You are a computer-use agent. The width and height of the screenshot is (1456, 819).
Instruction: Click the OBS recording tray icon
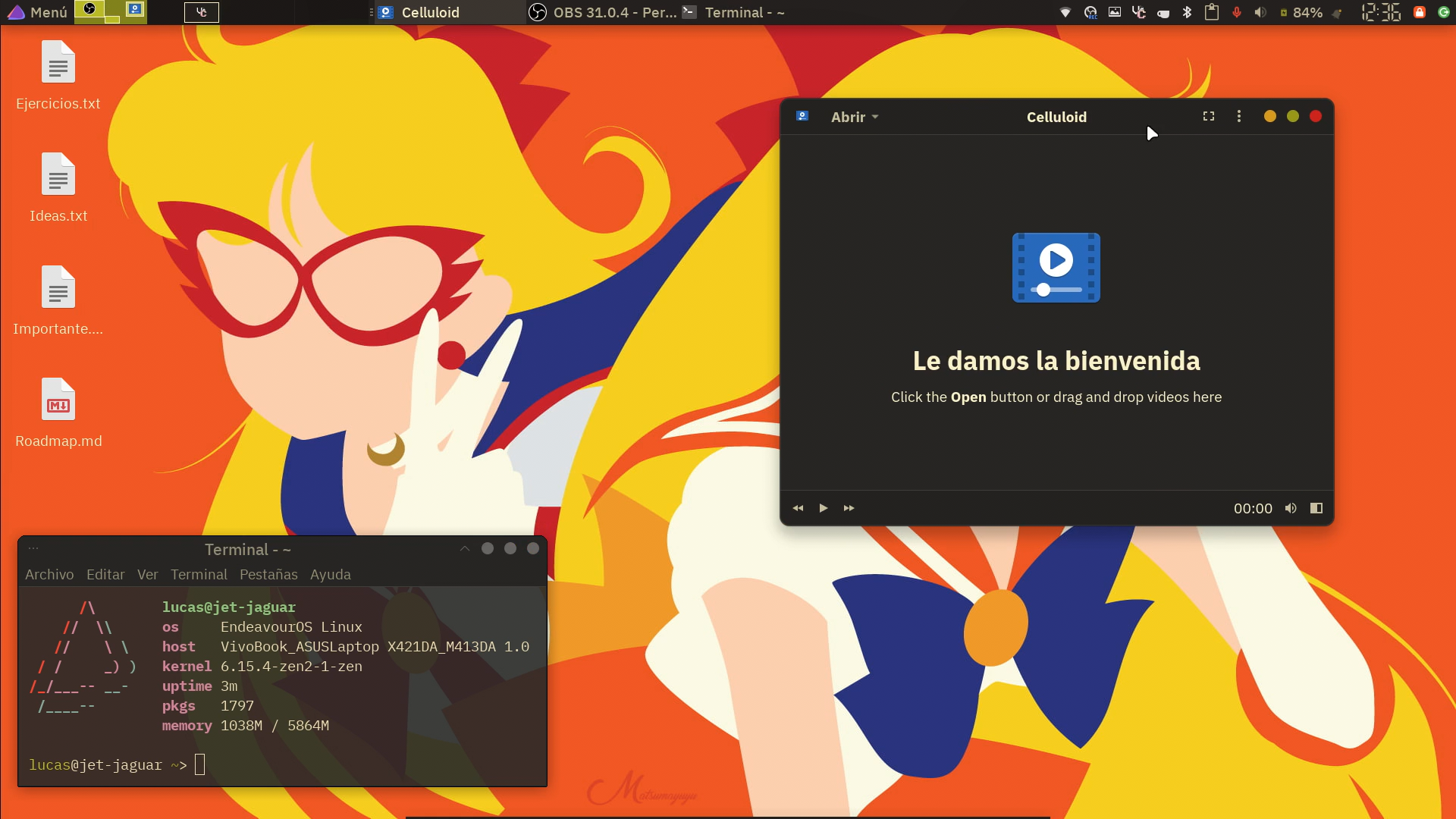1090,12
